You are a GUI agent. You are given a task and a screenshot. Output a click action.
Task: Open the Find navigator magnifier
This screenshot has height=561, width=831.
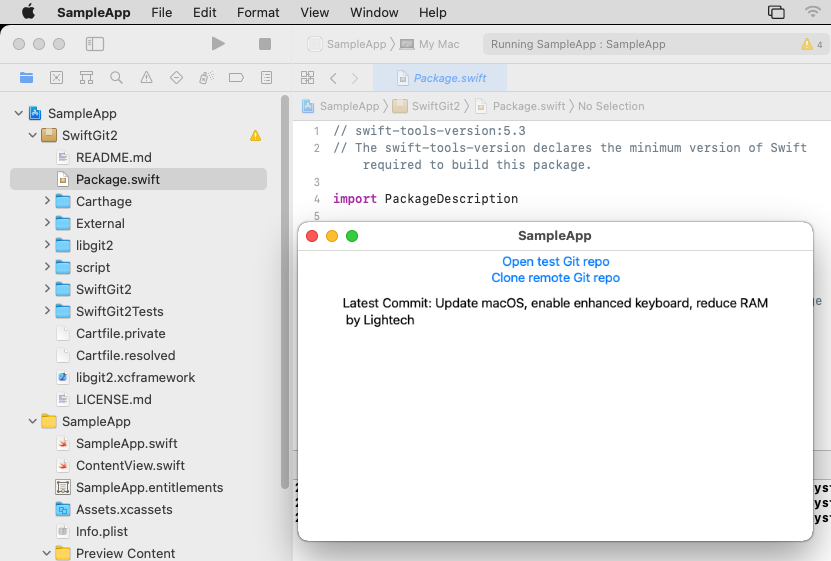point(117,78)
